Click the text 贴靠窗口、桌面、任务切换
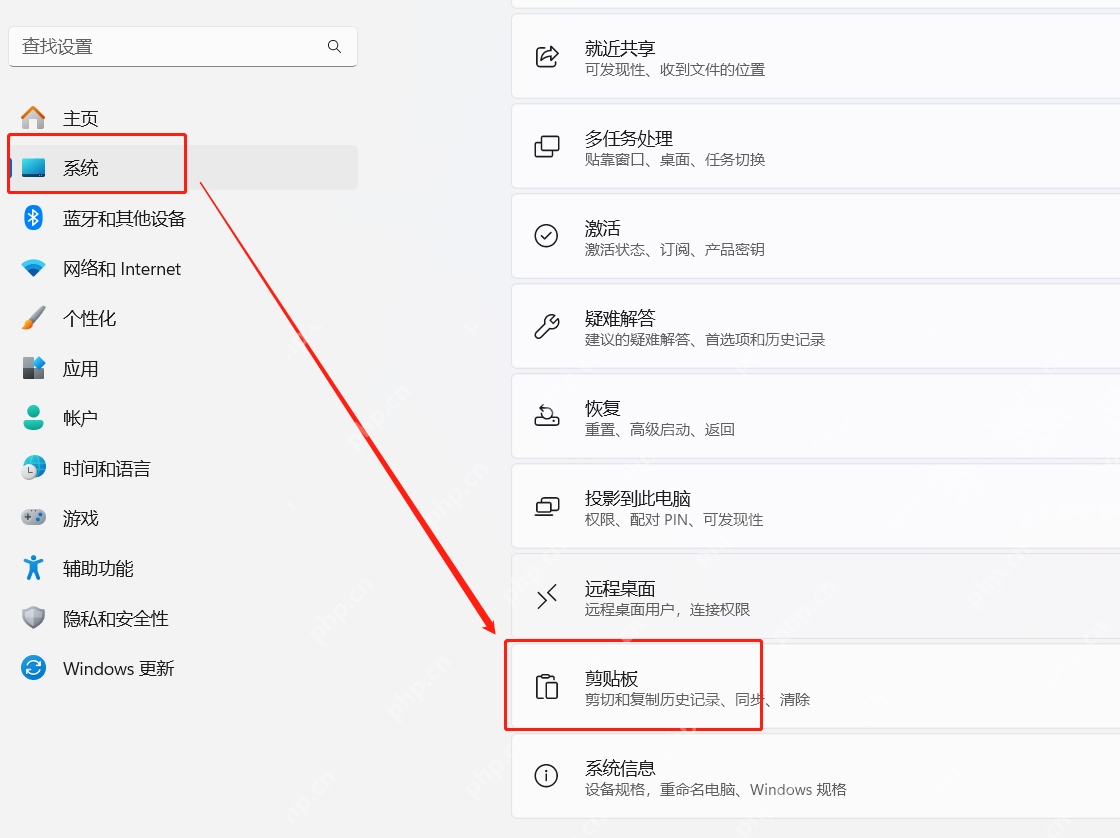1120x838 pixels. 675,160
